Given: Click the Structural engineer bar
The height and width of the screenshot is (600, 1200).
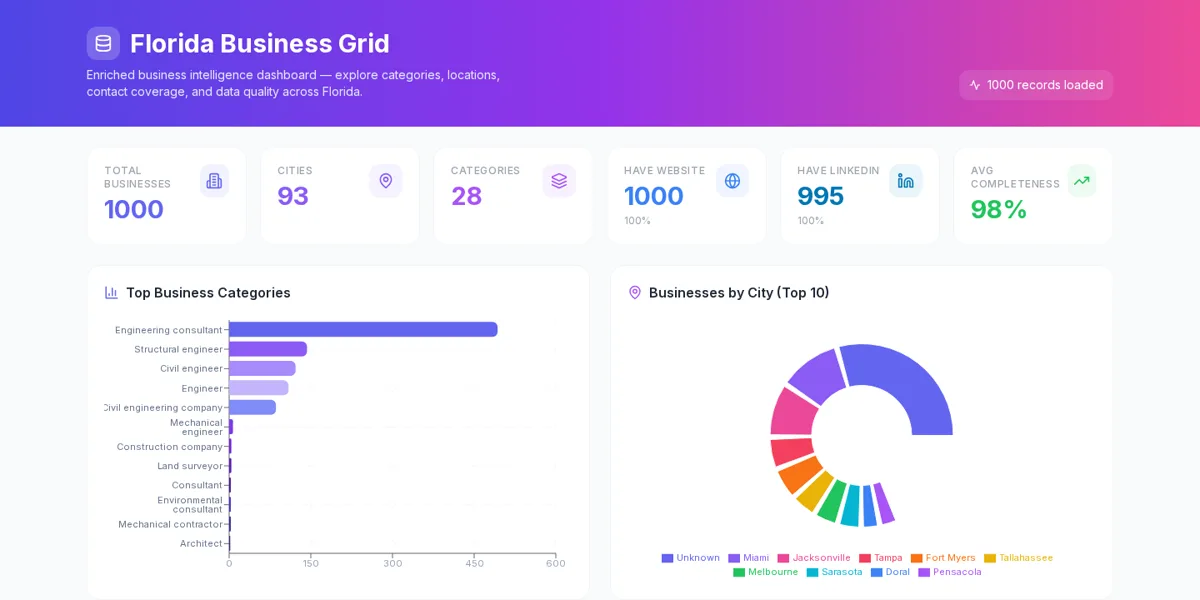Looking at the screenshot, I should pyautogui.click(x=268, y=349).
